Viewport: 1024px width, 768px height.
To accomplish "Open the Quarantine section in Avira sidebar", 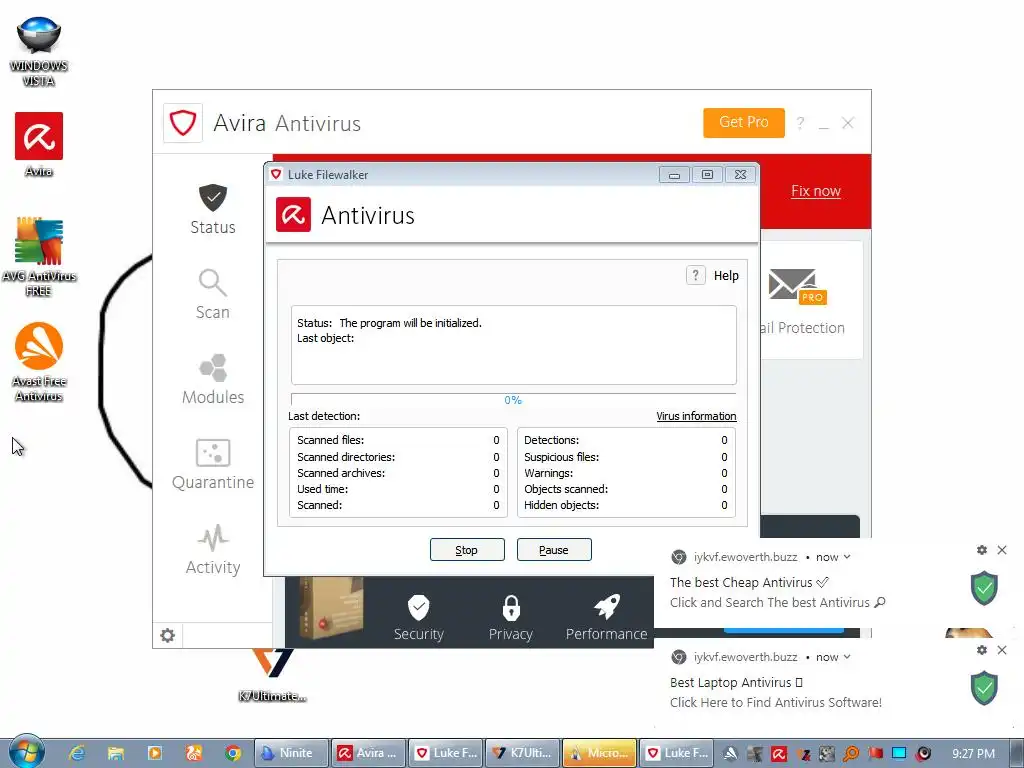I will click(x=213, y=464).
